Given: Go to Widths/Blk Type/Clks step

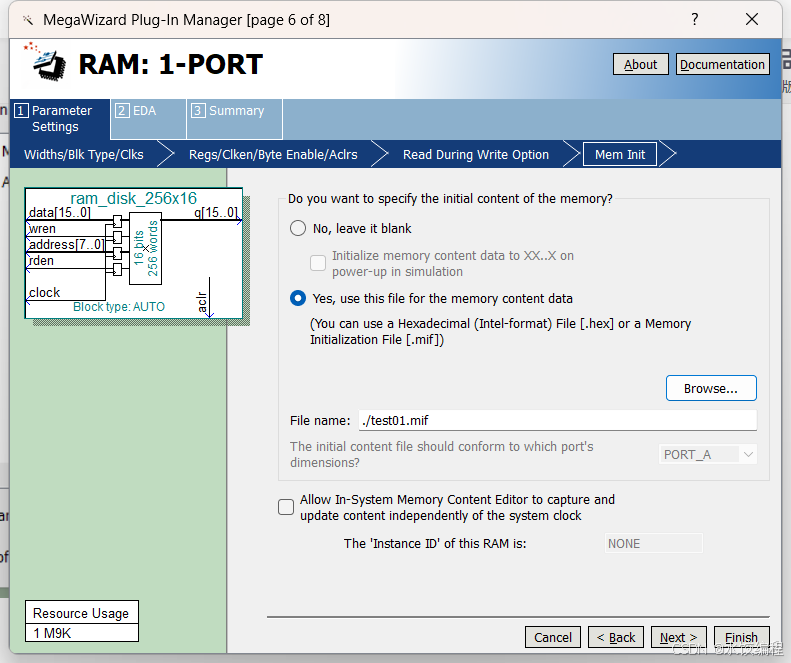Looking at the screenshot, I should click(84, 154).
